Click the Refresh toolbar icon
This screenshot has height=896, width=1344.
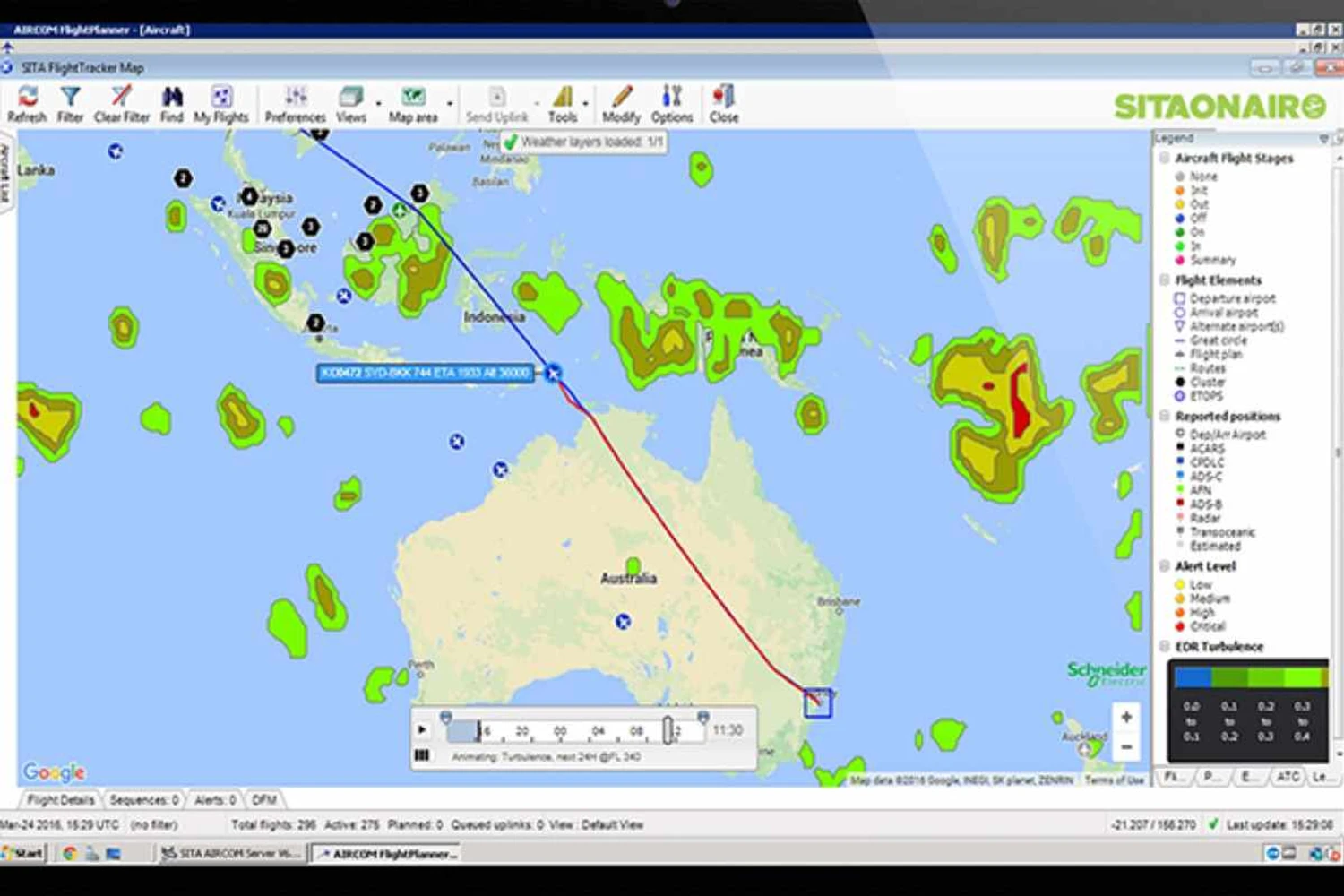27,104
